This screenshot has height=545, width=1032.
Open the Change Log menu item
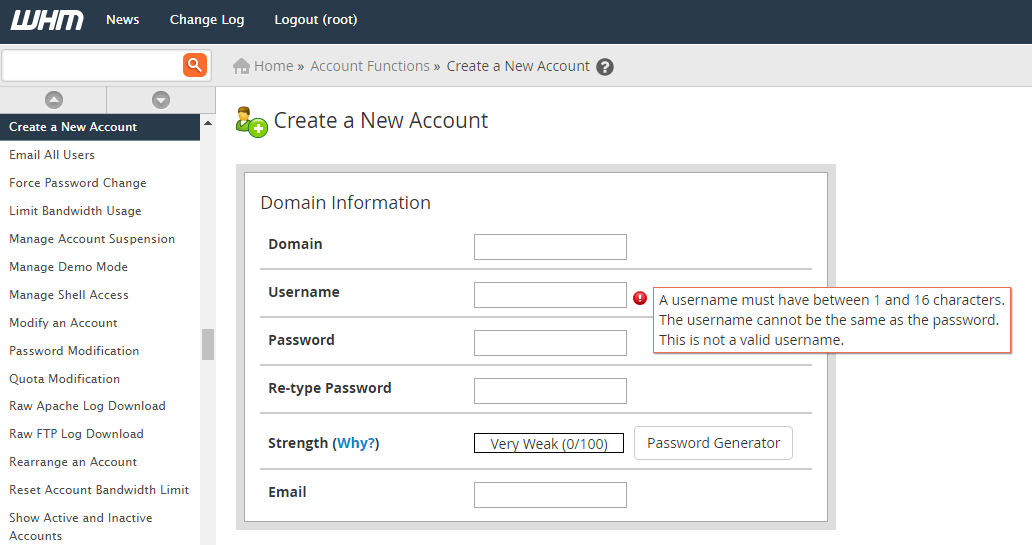(207, 20)
